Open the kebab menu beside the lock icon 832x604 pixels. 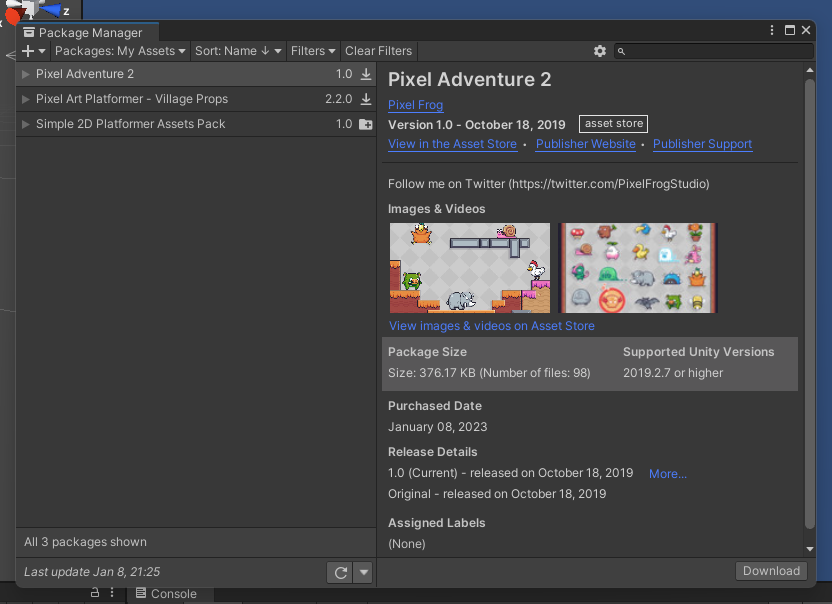[112, 592]
